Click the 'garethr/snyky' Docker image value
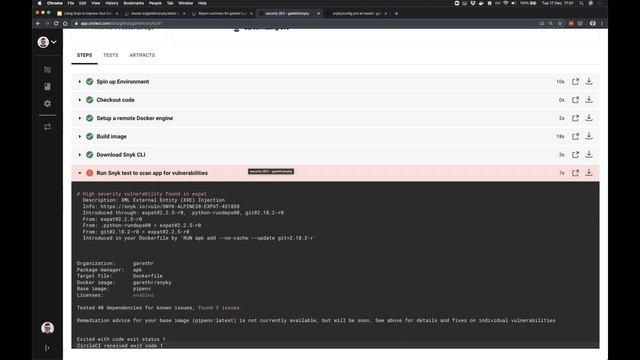This screenshot has height=360, width=640. tap(152, 282)
